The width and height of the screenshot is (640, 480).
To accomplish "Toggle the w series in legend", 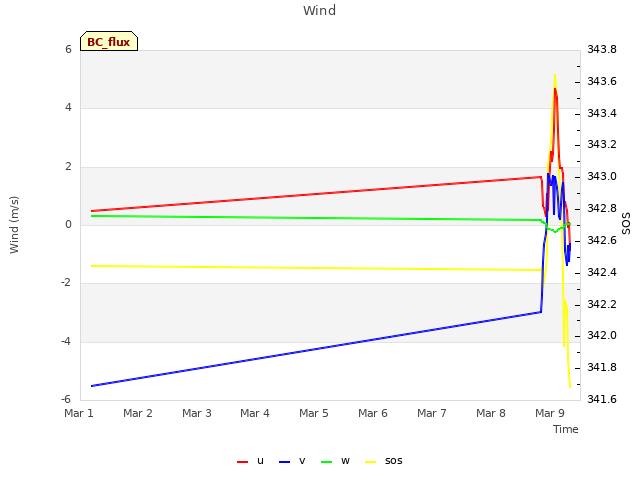I will tap(336, 461).
